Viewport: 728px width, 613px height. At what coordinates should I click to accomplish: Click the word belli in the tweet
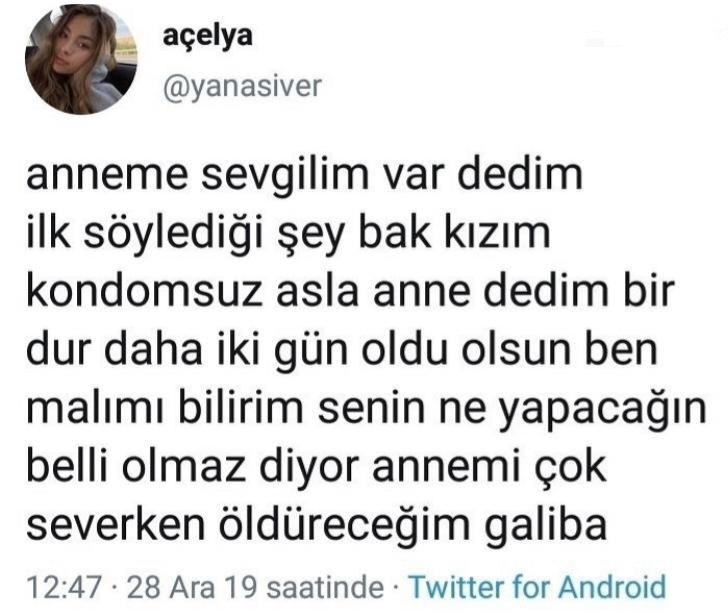68,467
